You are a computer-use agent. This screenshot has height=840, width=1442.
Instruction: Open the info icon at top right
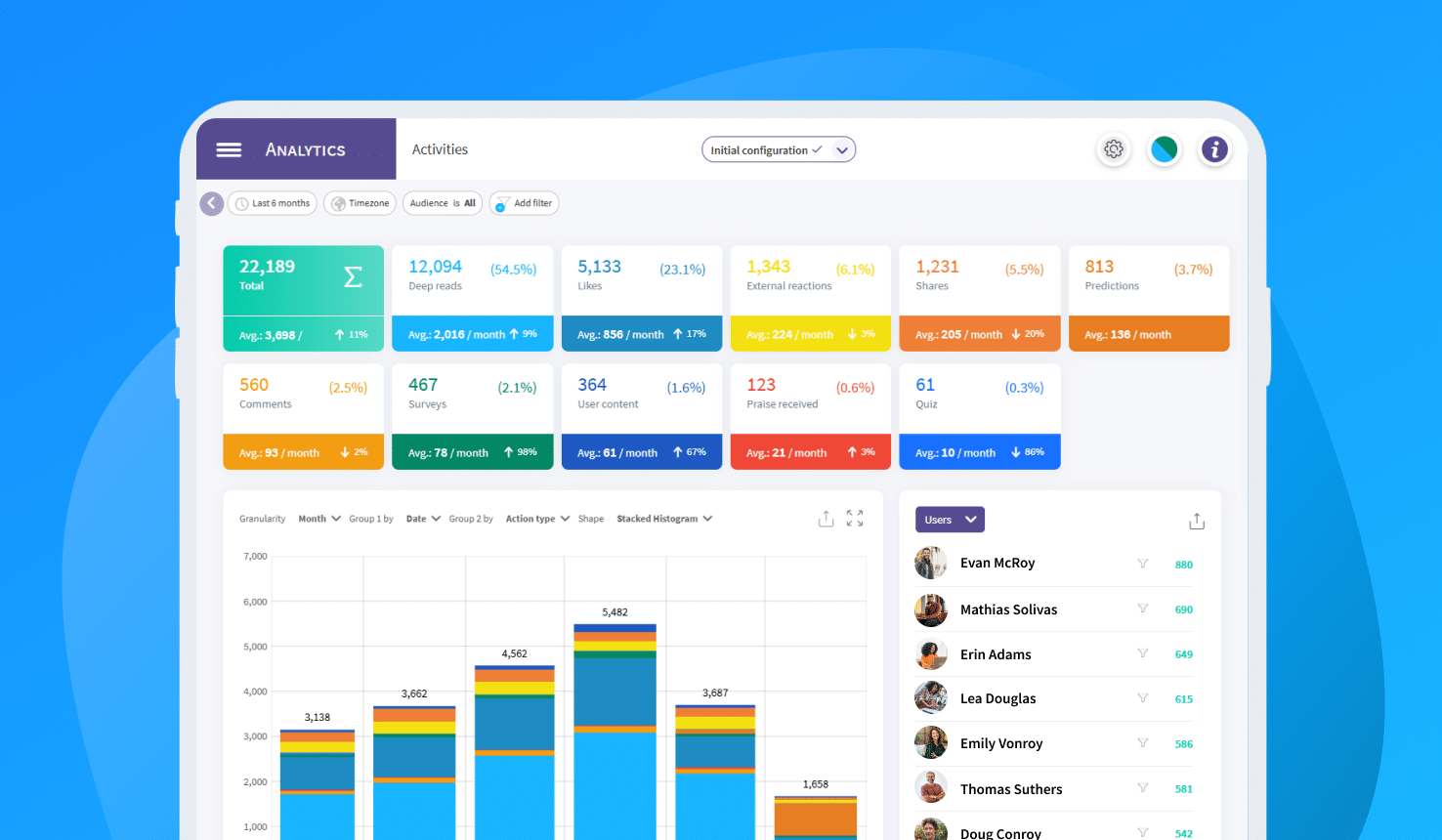pyautogui.click(x=1214, y=149)
